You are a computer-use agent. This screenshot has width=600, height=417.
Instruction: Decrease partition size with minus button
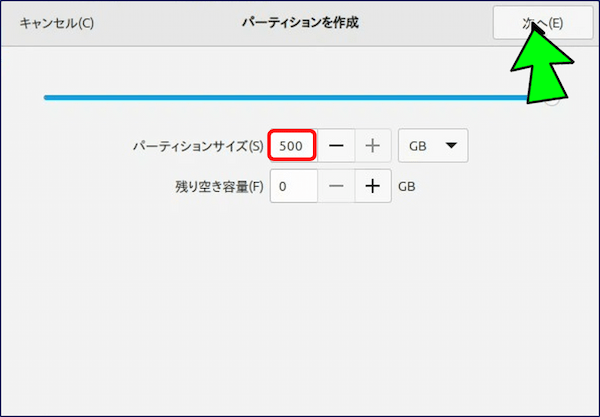click(x=337, y=146)
